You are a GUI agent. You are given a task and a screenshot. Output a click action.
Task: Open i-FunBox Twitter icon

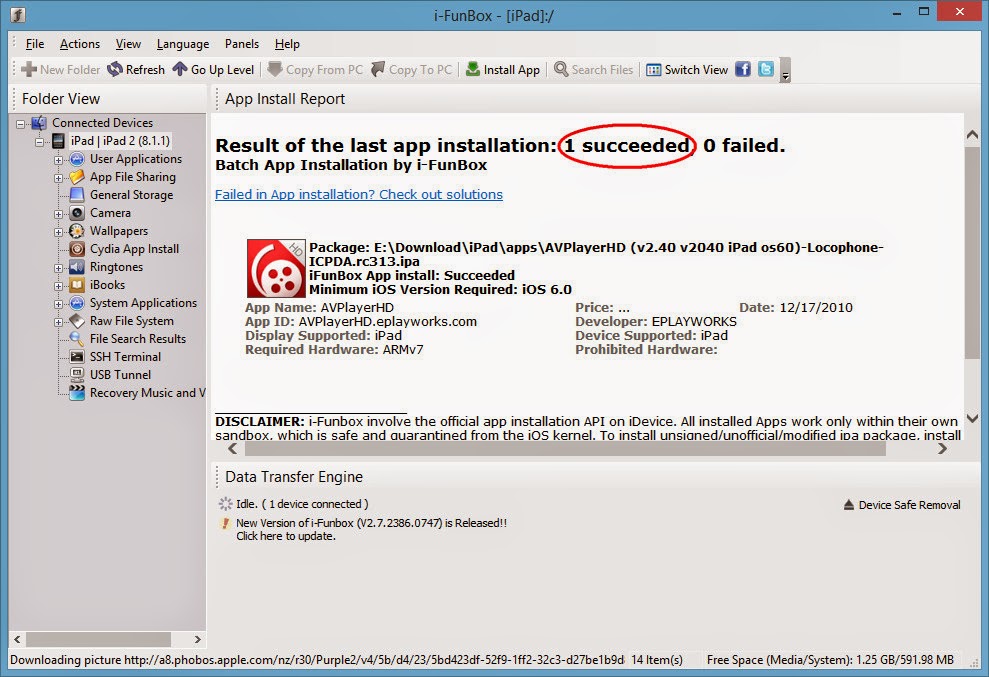[765, 69]
